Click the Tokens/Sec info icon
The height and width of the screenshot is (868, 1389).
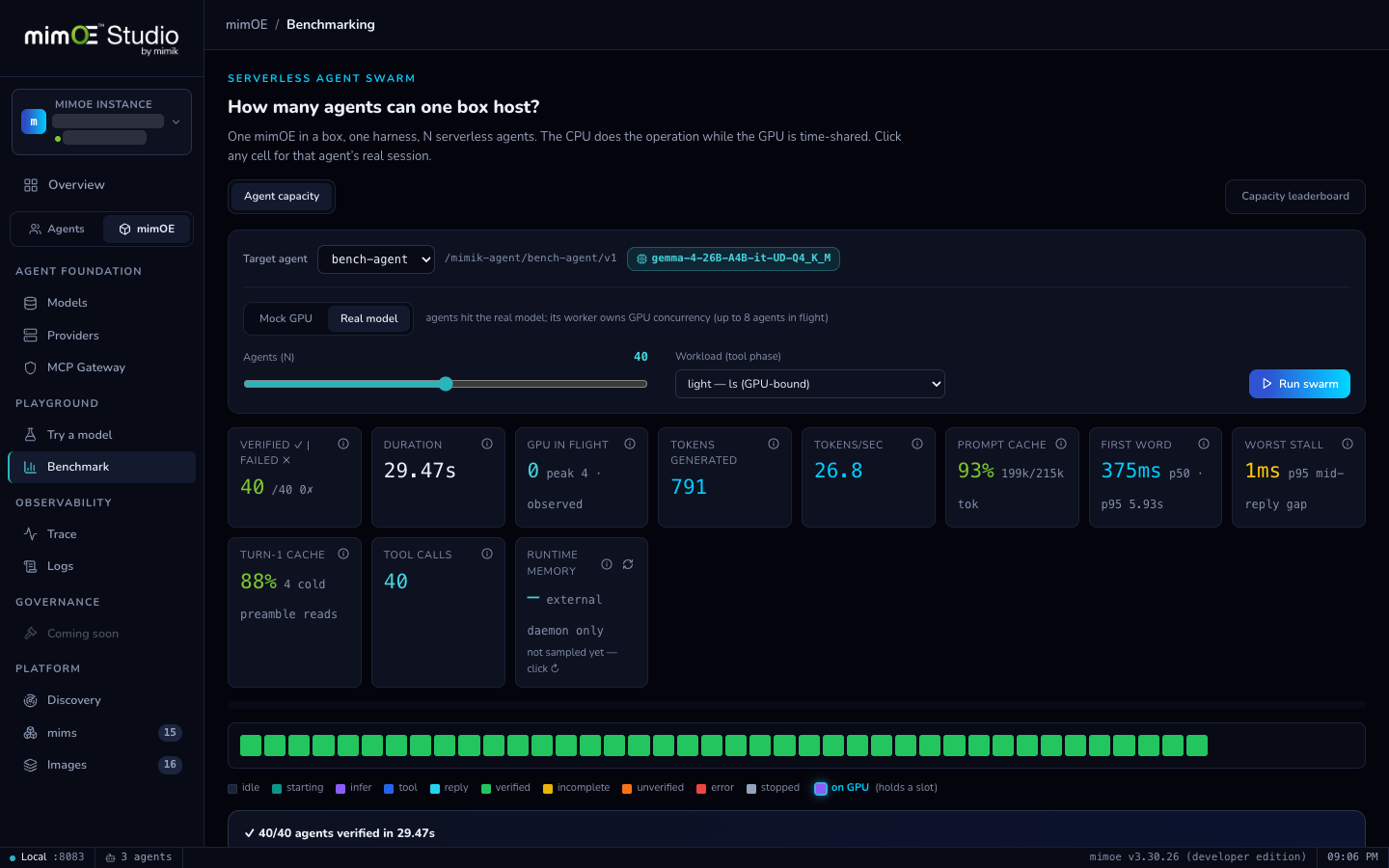(x=917, y=444)
